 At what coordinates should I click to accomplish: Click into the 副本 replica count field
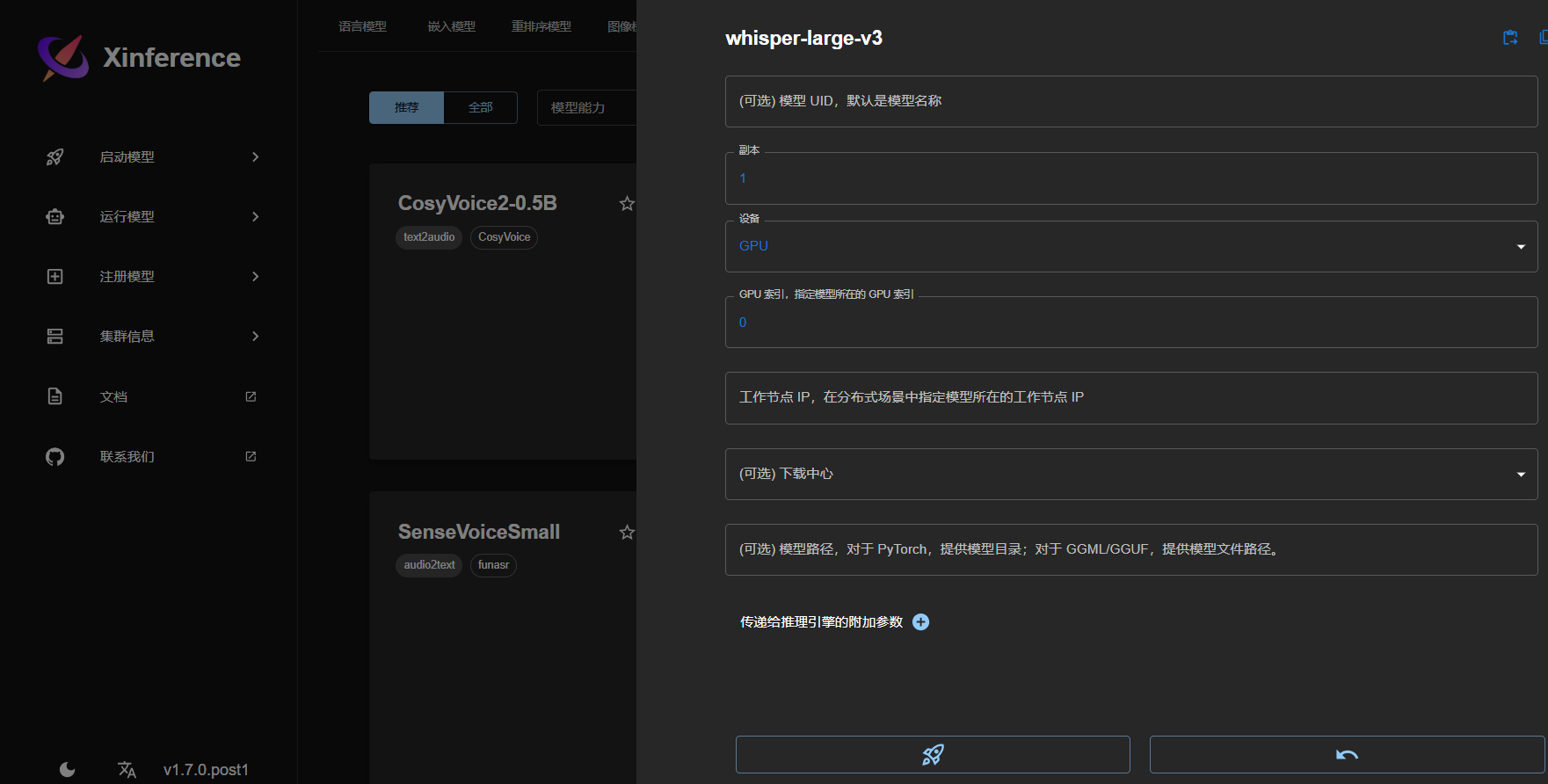click(1131, 178)
